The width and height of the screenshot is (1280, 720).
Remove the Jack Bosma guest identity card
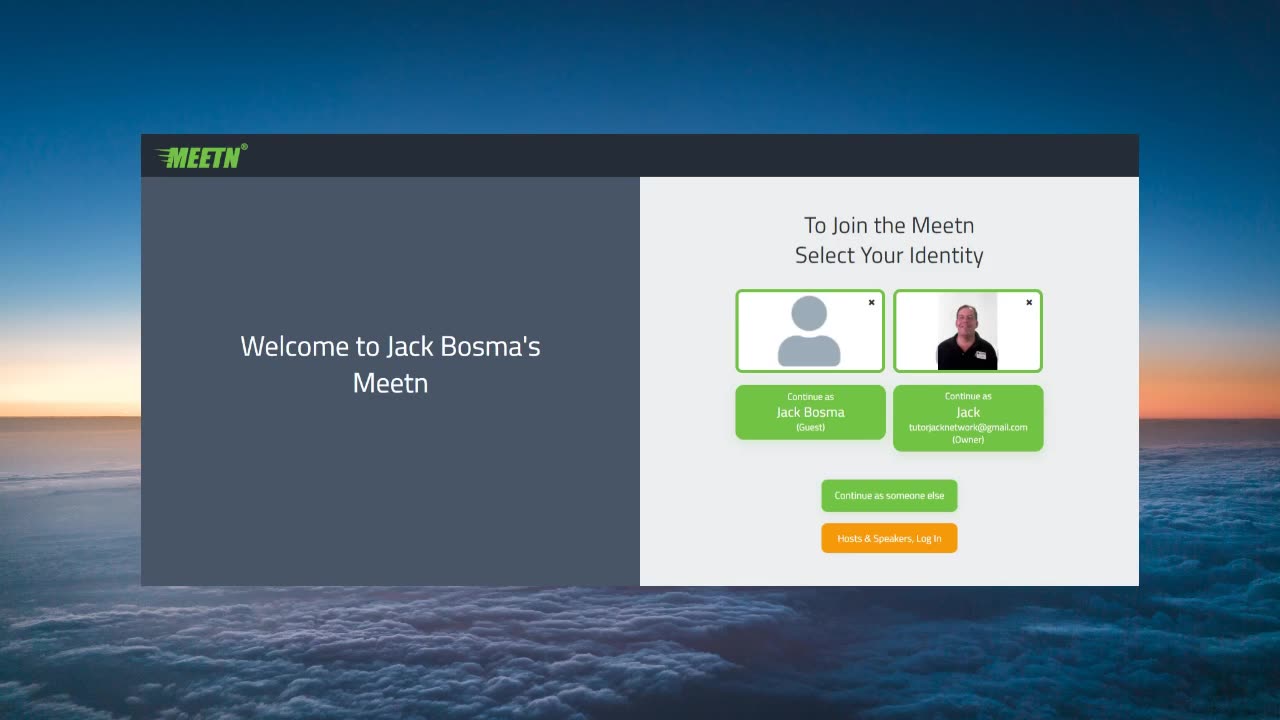point(871,303)
